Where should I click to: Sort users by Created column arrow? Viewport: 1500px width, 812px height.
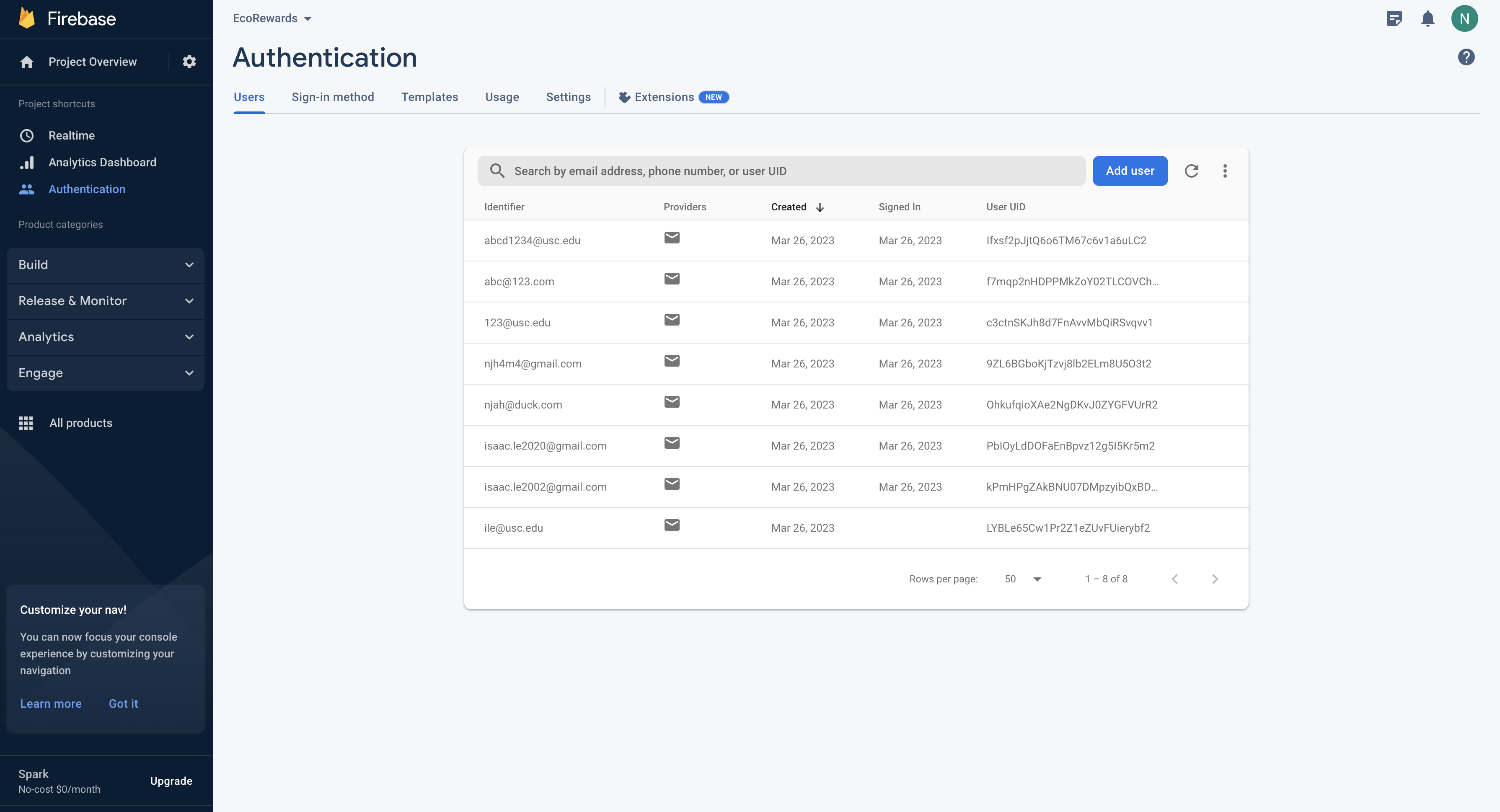(820, 207)
